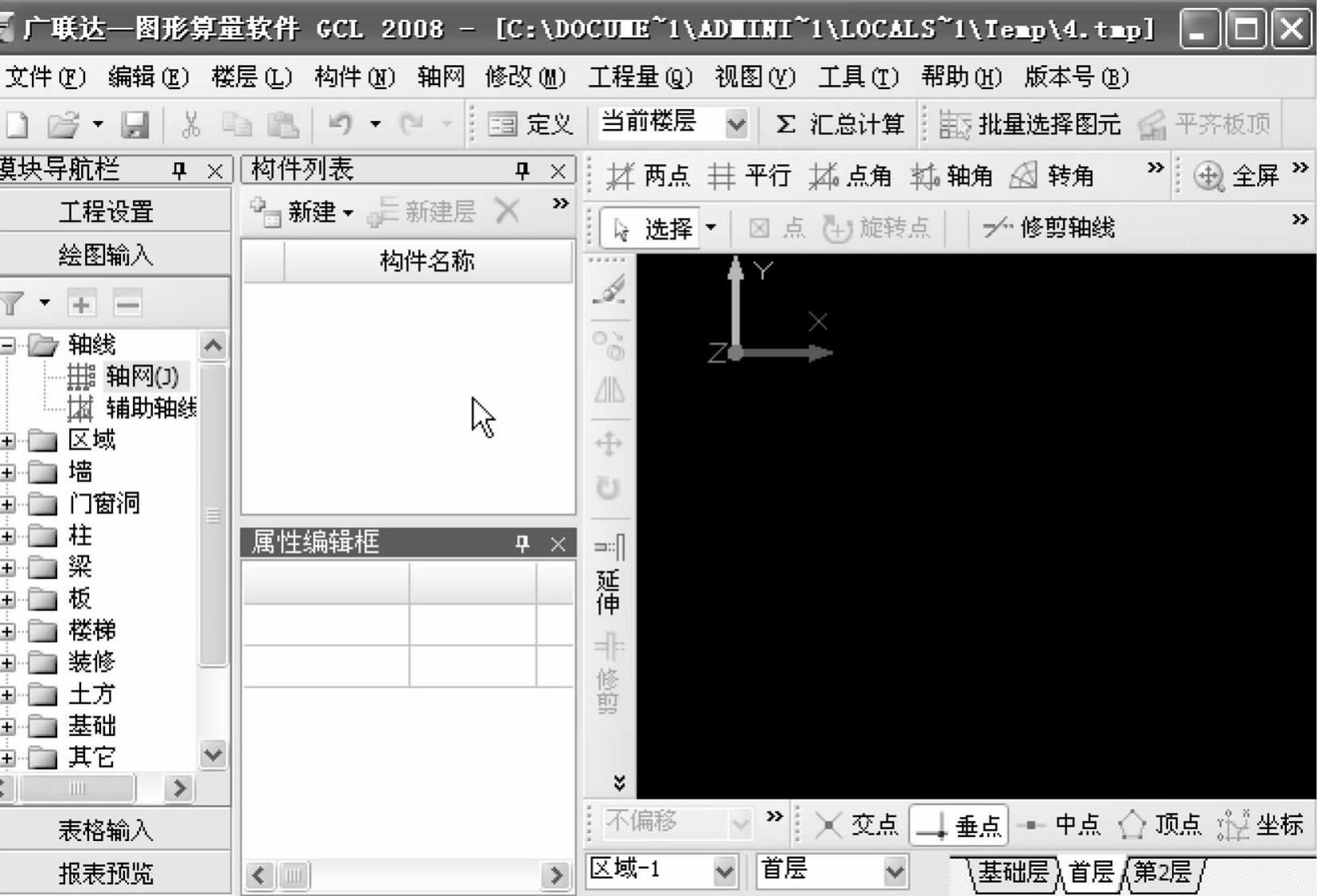Click the navigation tree scroll-down arrow
This screenshot has height=896, width=1317.
213,754
